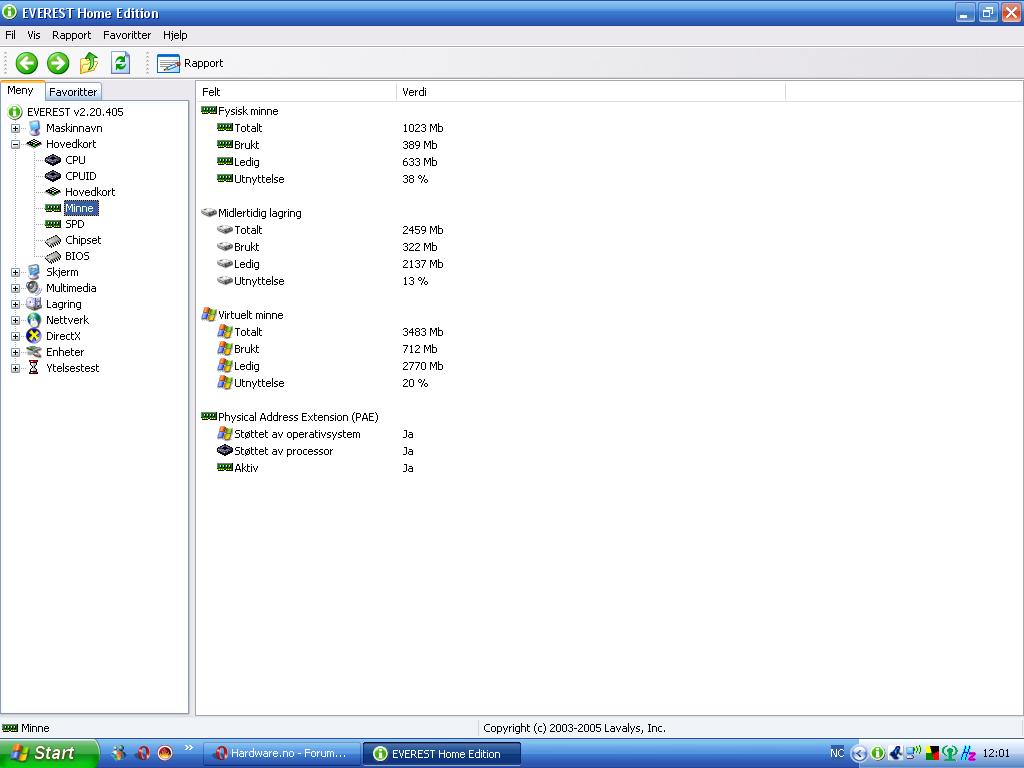Click the Lagring storage icon
1024x768 pixels.
point(34,304)
